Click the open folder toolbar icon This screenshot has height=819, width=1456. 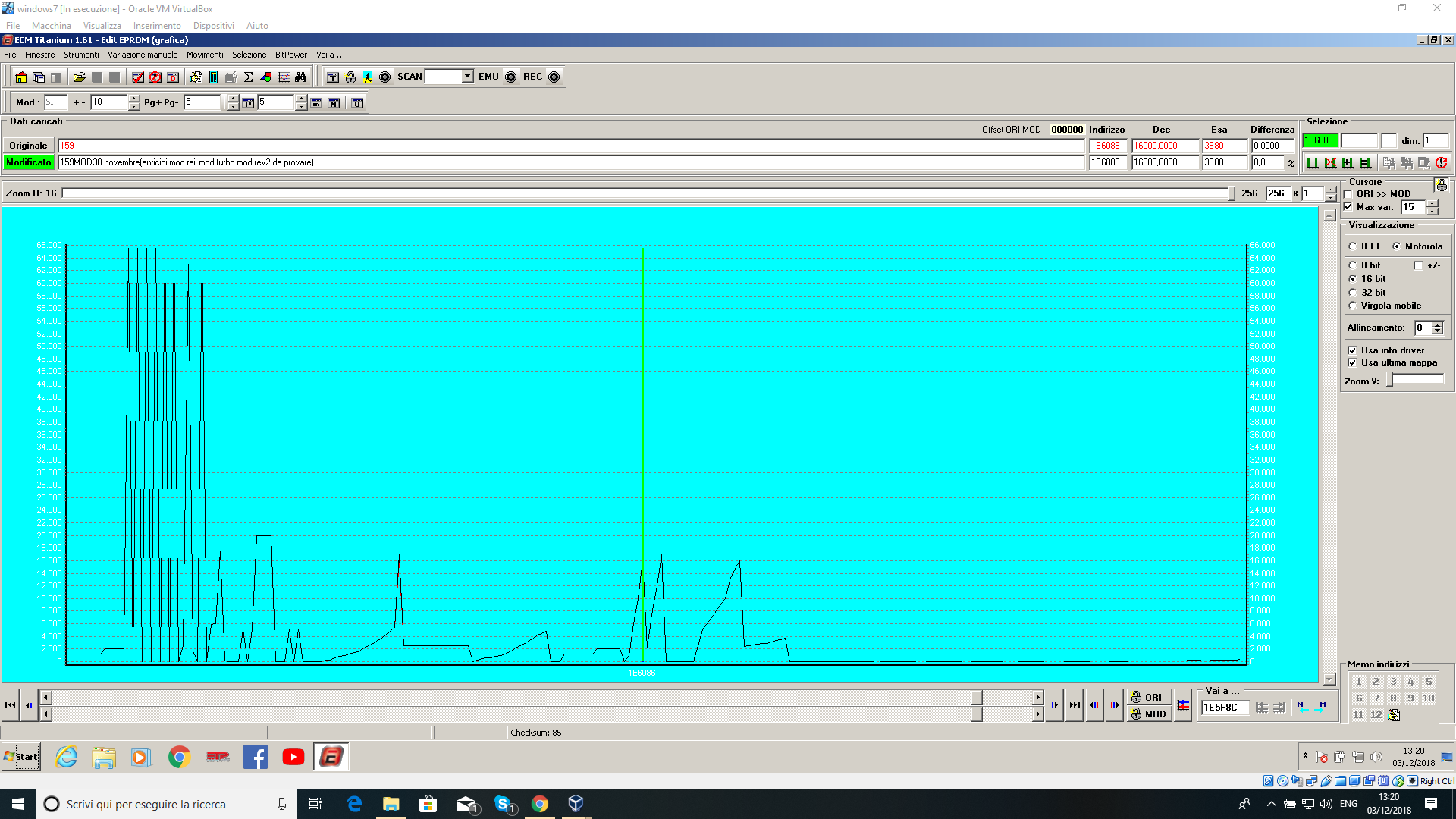coord(79,77)
